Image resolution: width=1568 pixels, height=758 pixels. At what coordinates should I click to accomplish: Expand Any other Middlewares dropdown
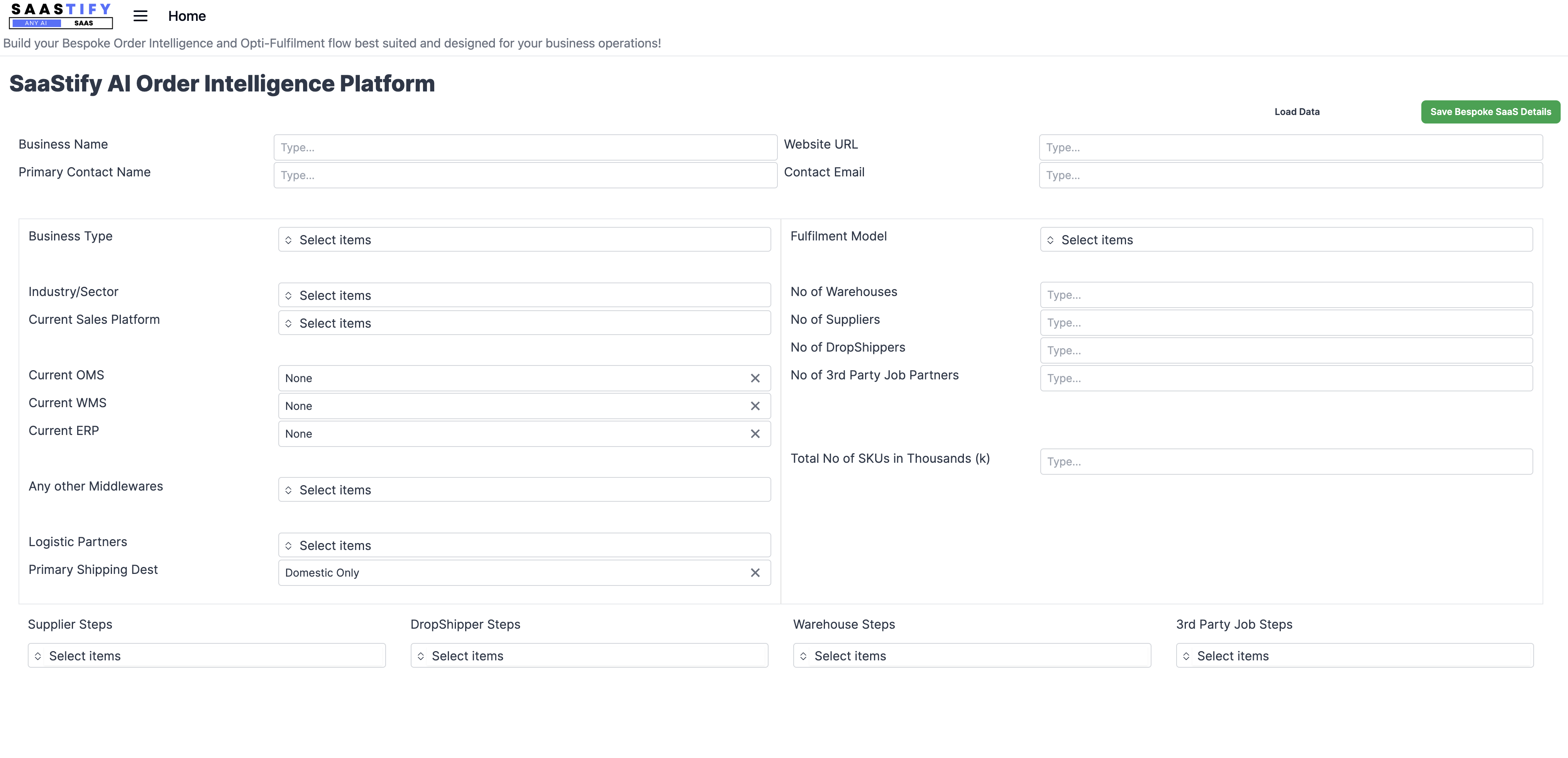[x=524, y=490]
